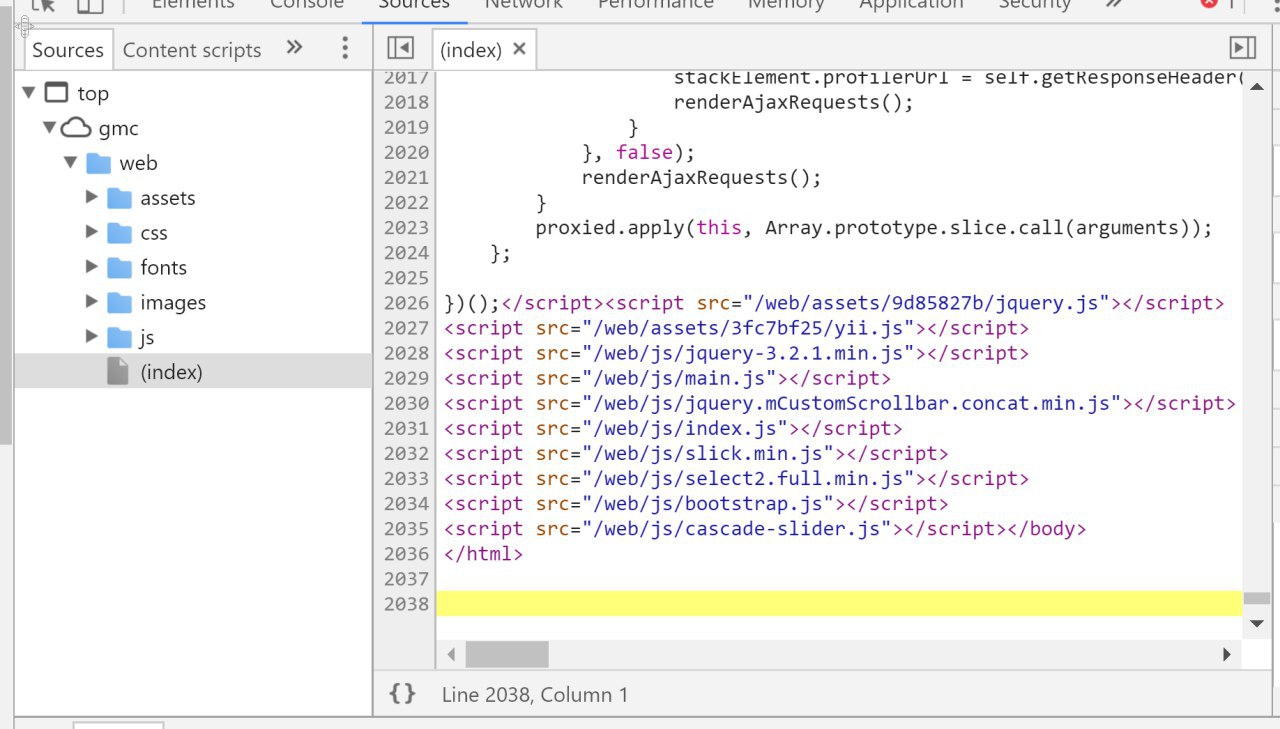Click the top frame window icon
Screen dimensions: 1280x729
[x=57, y=93]
